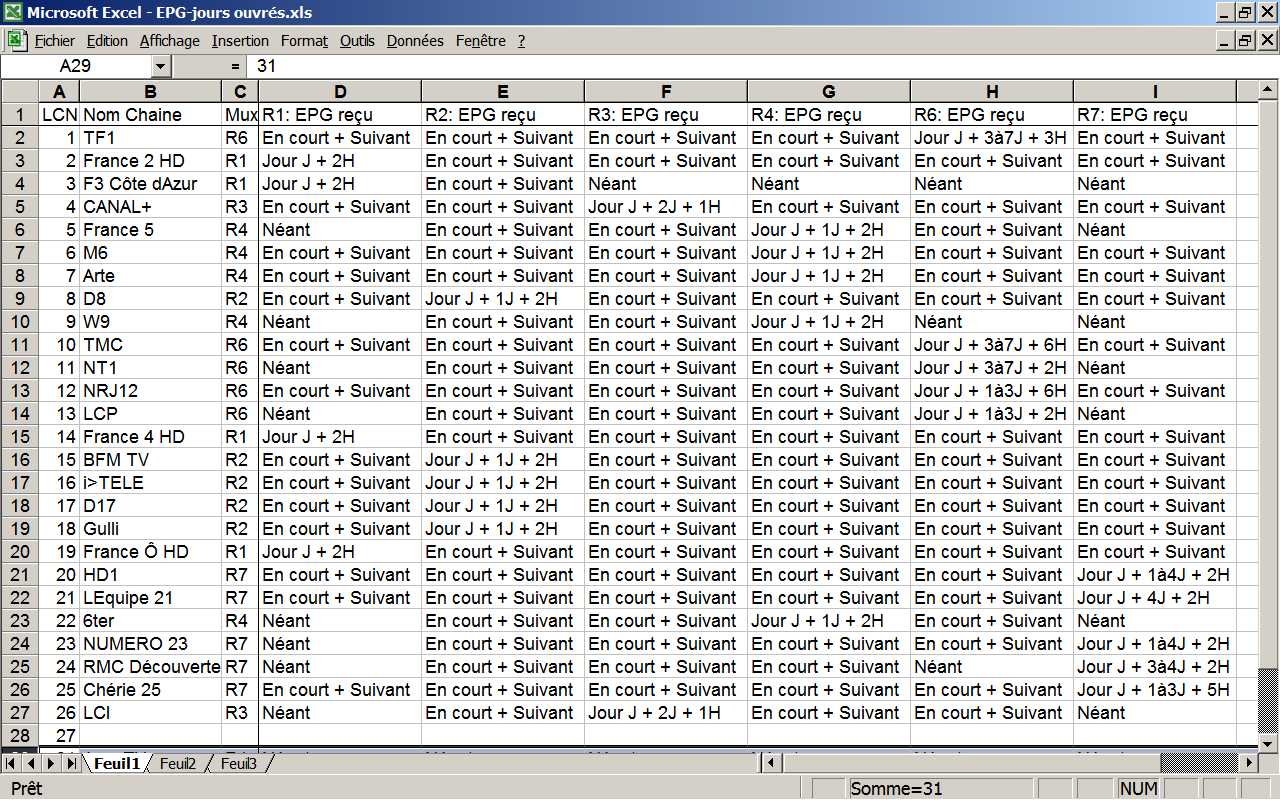Viewport: 1280px width, 800px height.
Task: Select the cell 'NRJ12'
Action: point(151,391)
